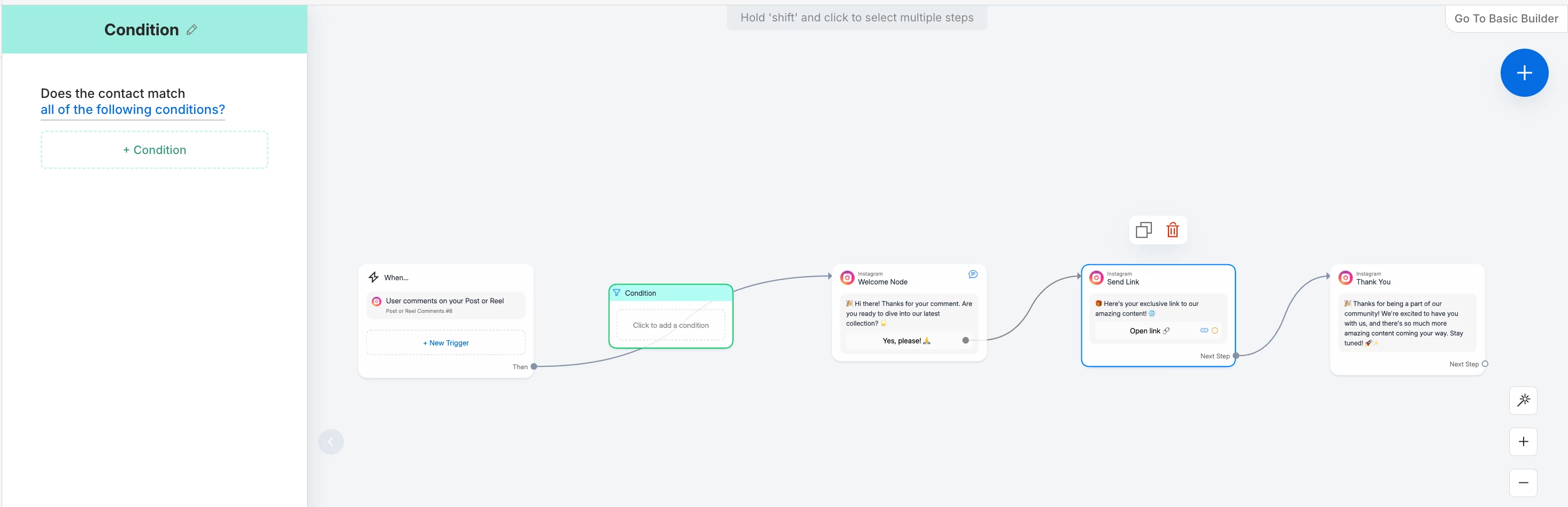The width and height of the screenshot is (1568, 507).
Task: Go to the Basic Builder
Action: [1506, 19]
